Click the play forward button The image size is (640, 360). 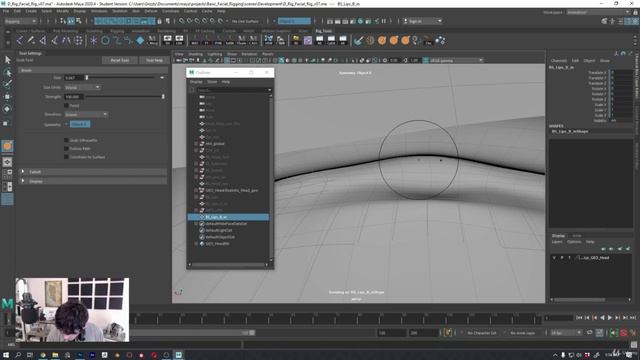pos(610,318)
